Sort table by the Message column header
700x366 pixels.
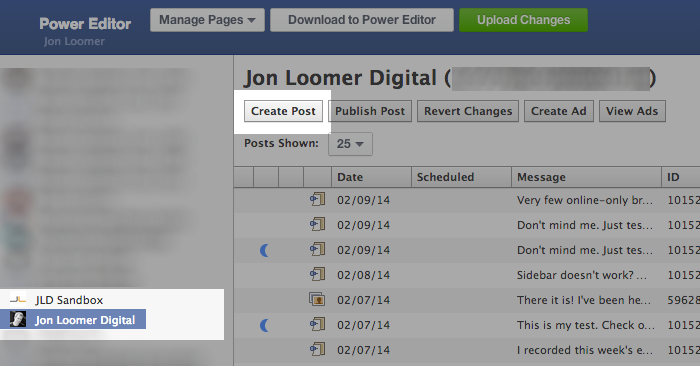click(x=586, y=177)
